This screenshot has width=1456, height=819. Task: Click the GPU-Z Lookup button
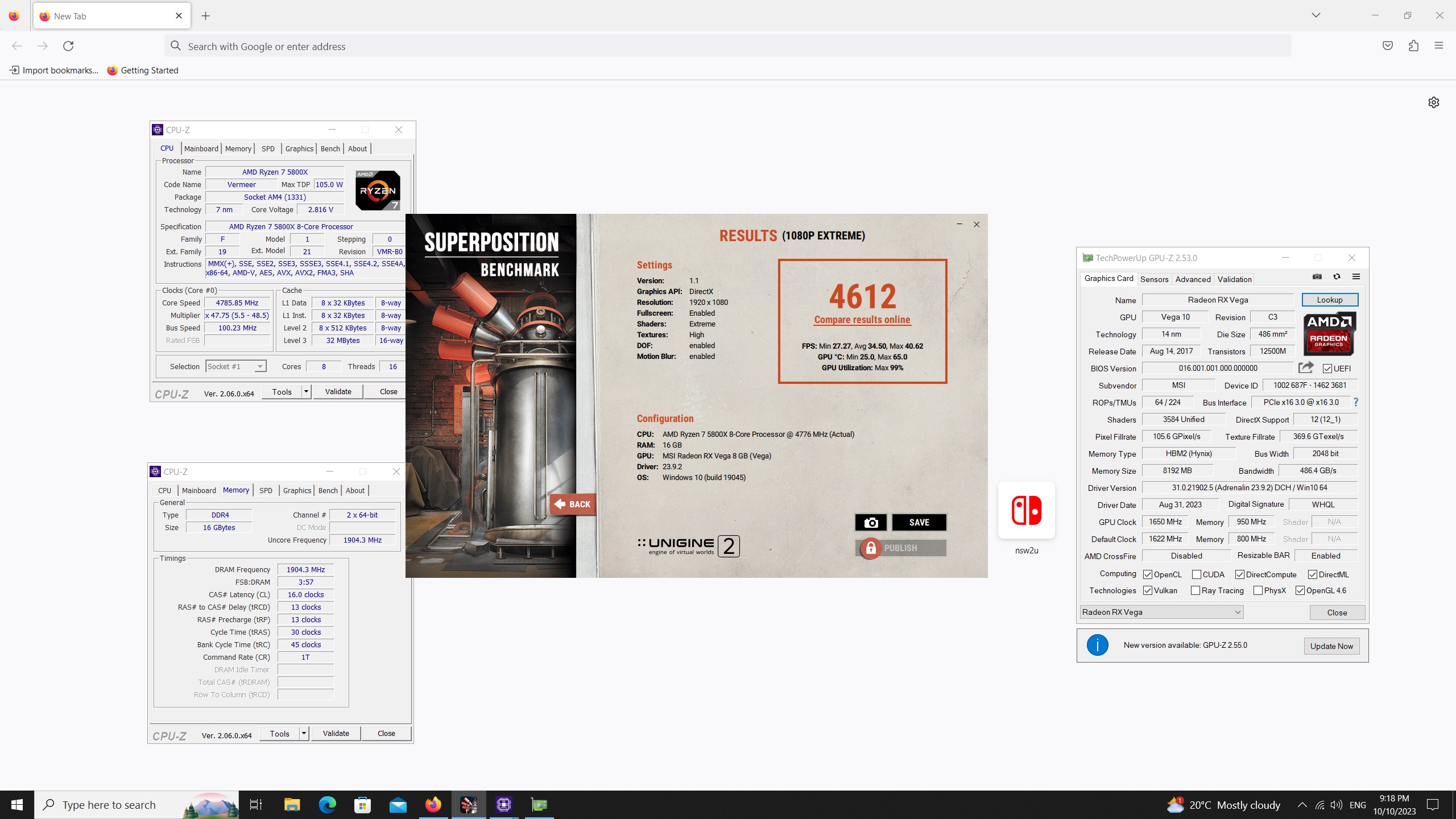pos(1330,300)
